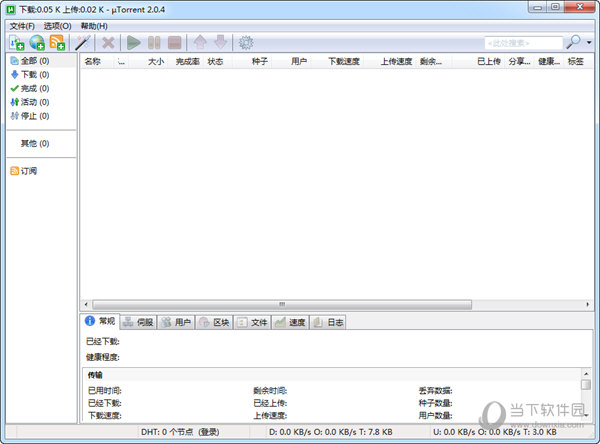Click the up arrow of details scrollbar

586,374
